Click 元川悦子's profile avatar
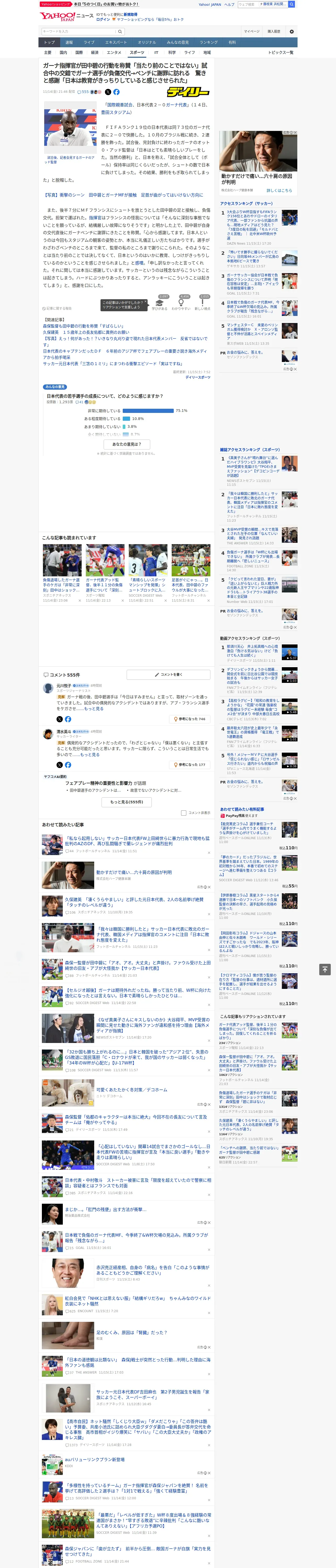 click(x=48, y=688)
